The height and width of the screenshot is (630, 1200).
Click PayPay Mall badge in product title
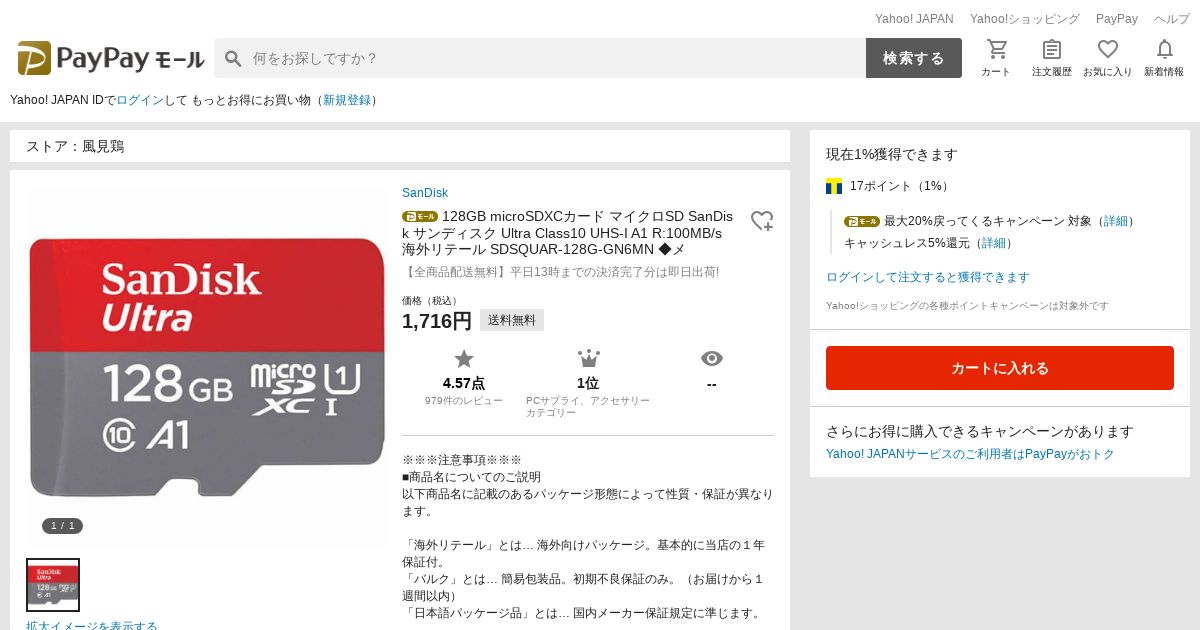click(x=420, y=216)
